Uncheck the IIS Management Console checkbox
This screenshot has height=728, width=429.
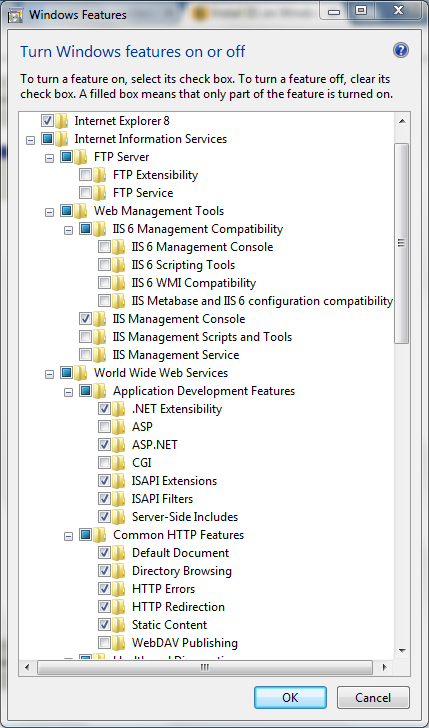pyautogui.click(x=85, y=319)
